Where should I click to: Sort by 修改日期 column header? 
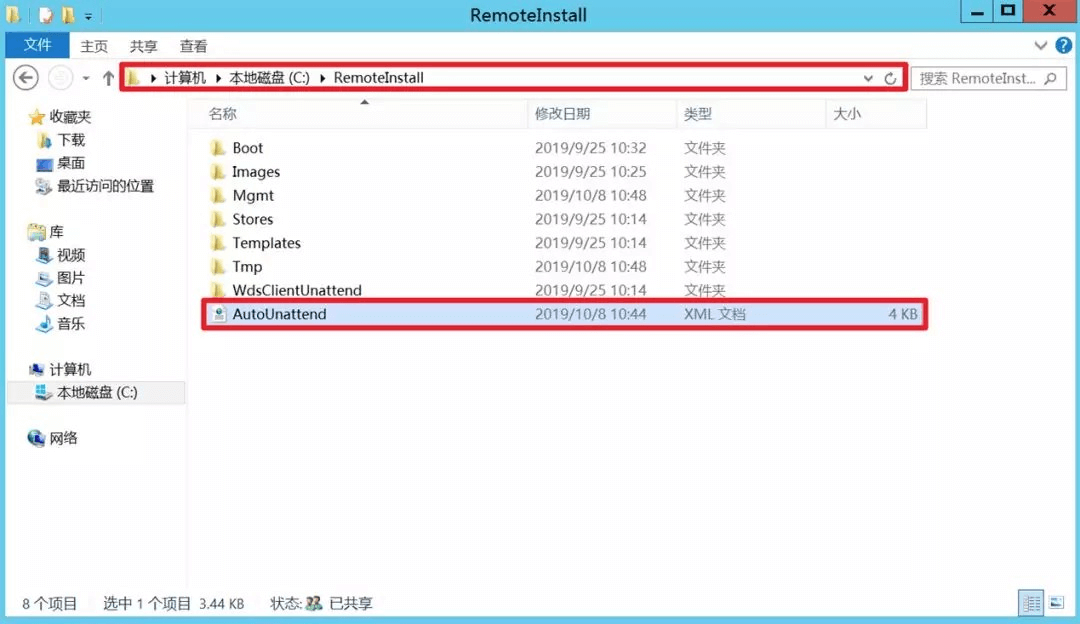coord(562,114)
